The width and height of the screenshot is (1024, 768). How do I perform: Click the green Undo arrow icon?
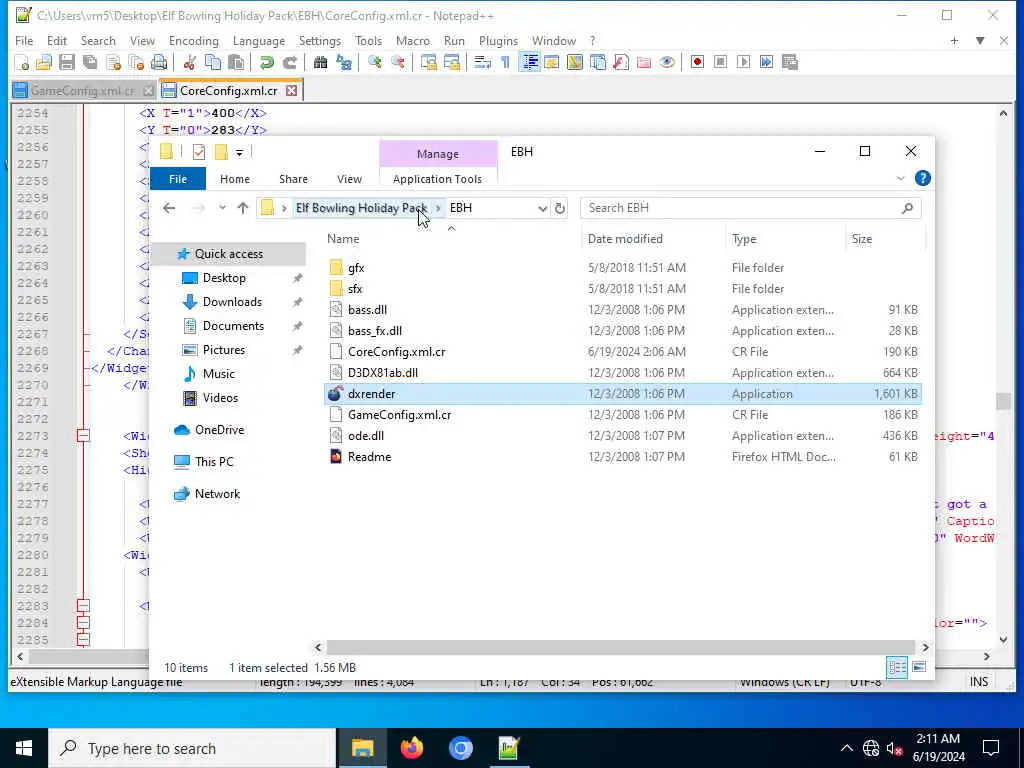(266, 63)
